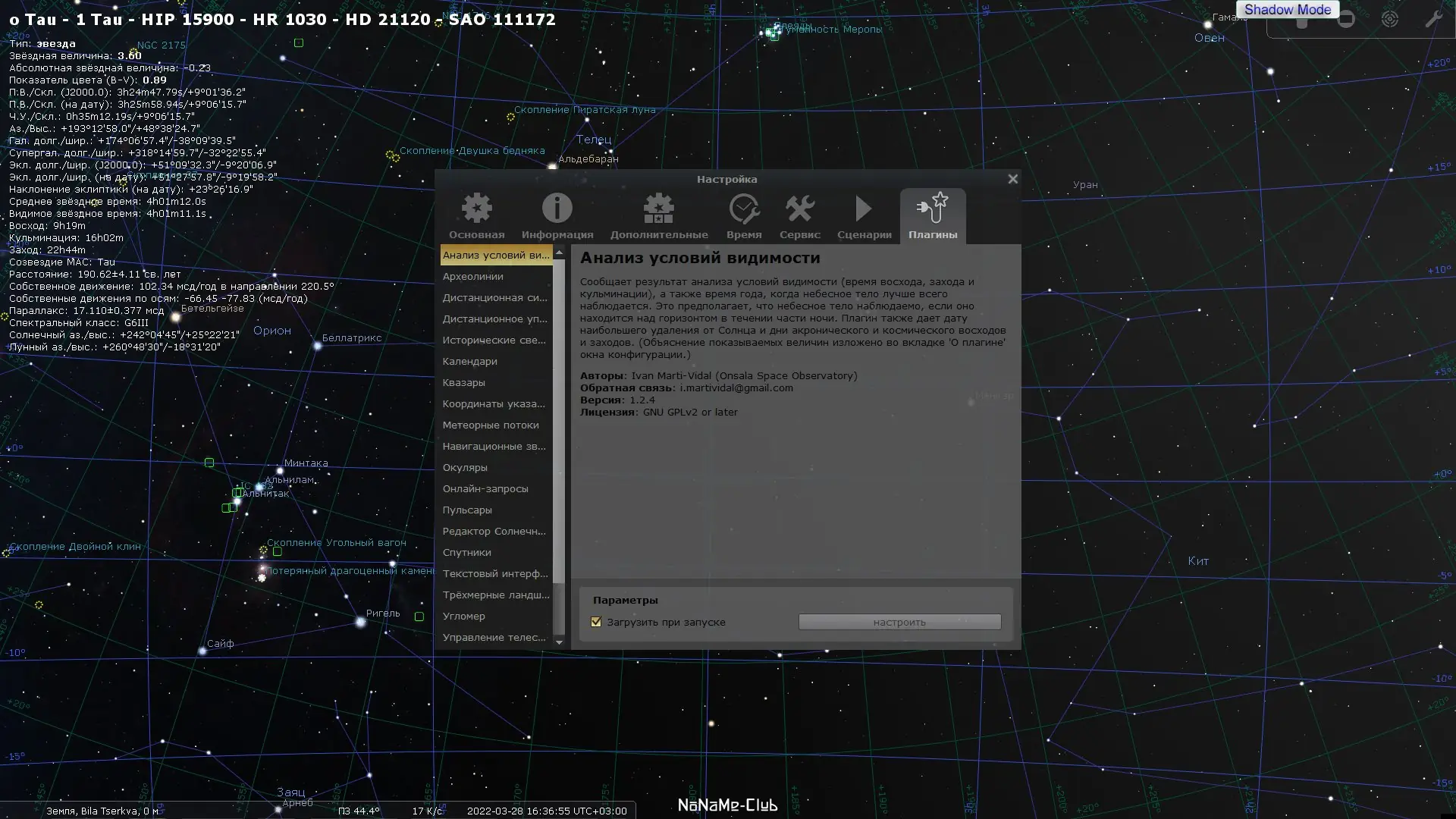Click the Shadow Mode tooltip label
Image resolution: width=1456 pixels, height=819 pixels.
pyautogui.click(x=1287, y=10)
